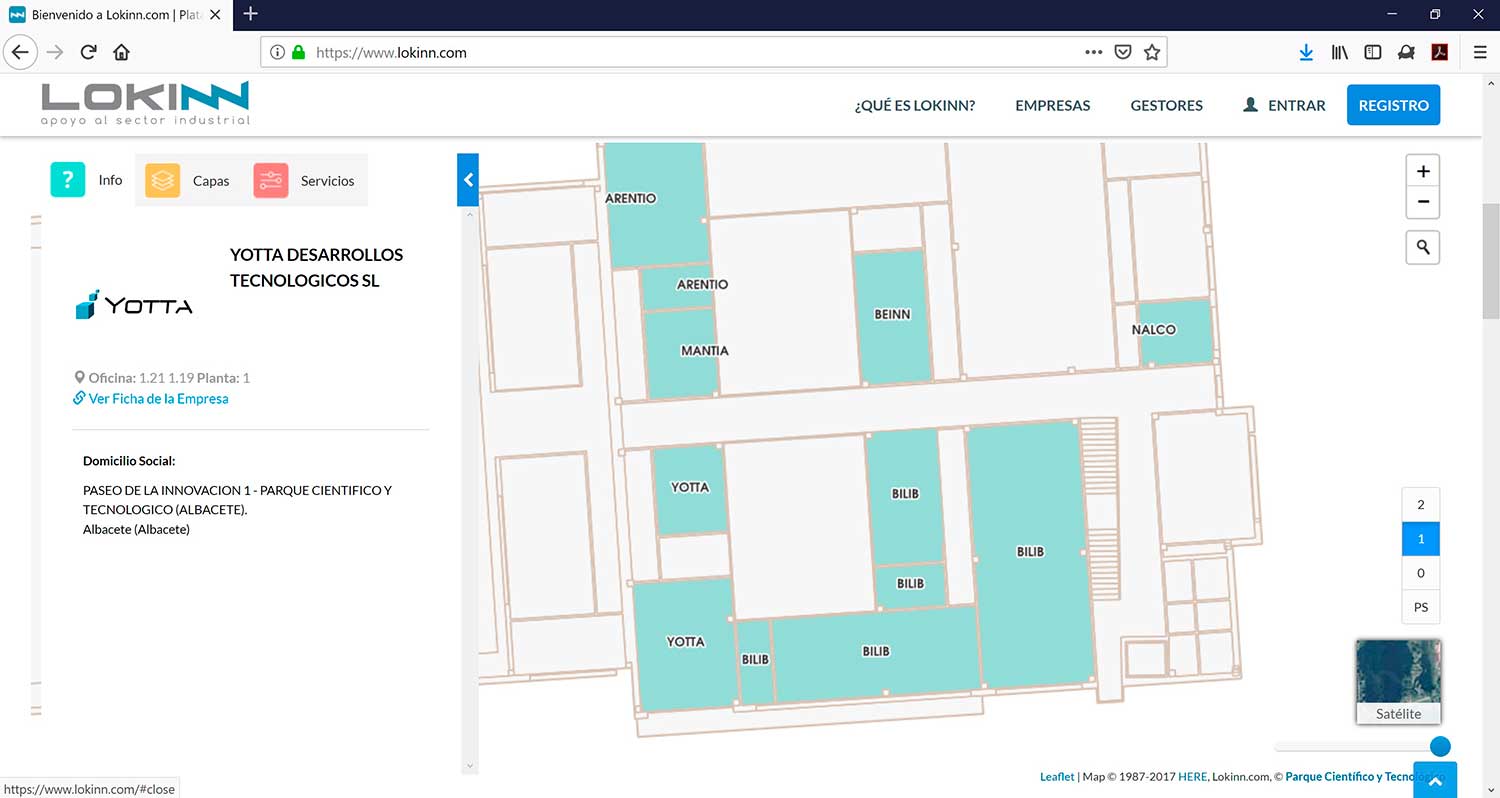Open ¿Qué es Lokinn? page
This screenshot has height=798, width=1500.
tap(914, 105)
